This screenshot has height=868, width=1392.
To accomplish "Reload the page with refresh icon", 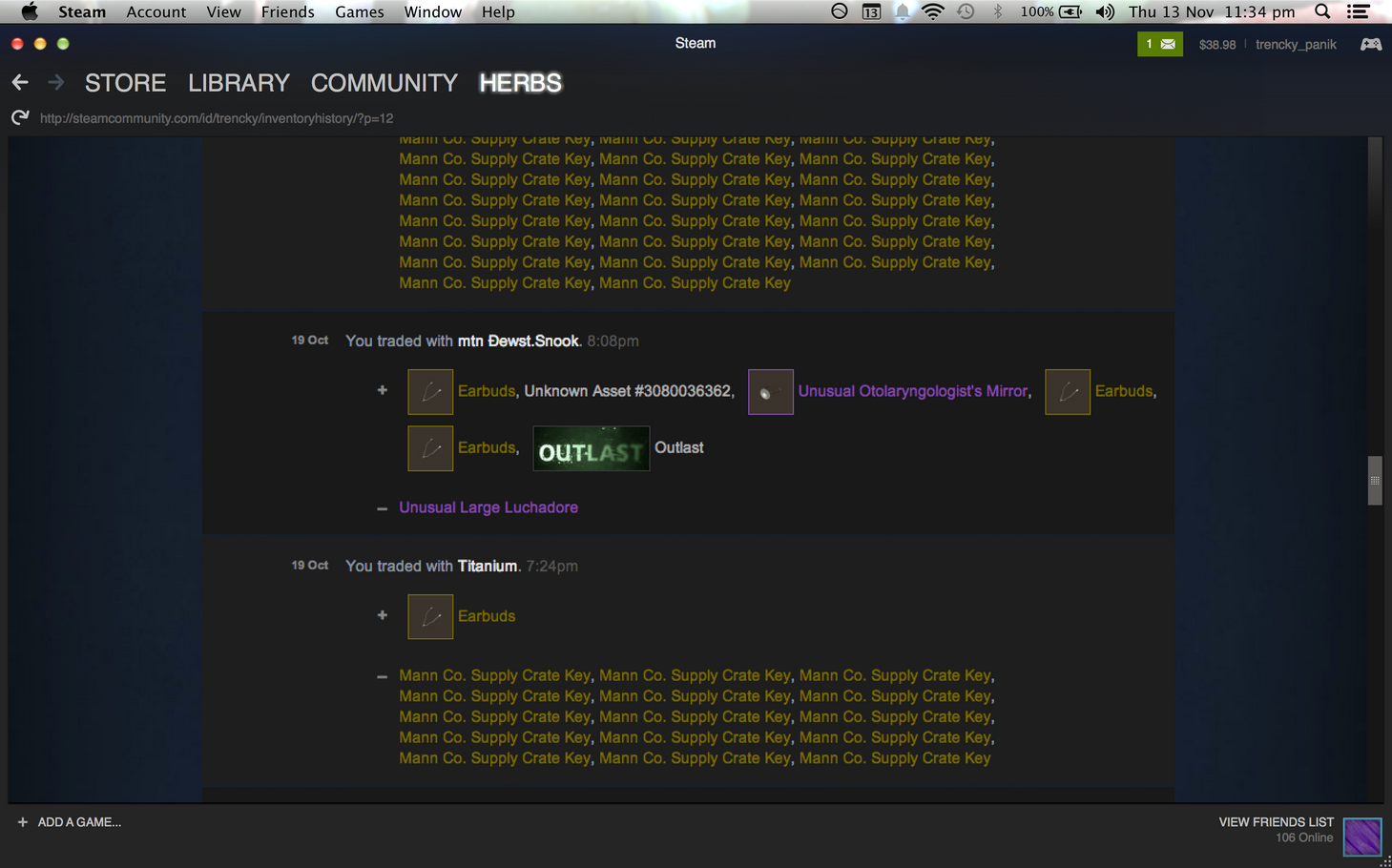I will [x=19, y=117].
